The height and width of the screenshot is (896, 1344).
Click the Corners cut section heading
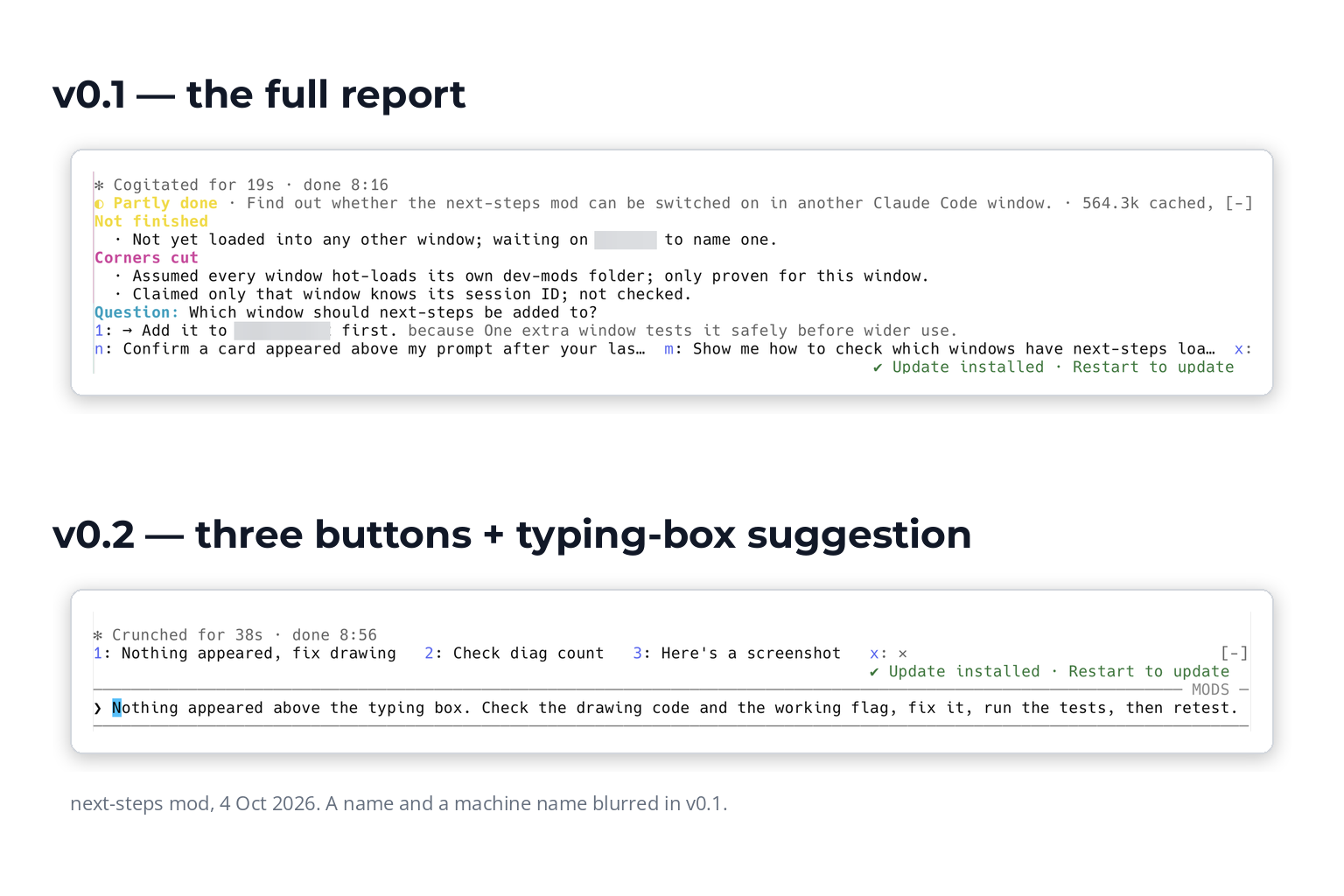[146, 258]
